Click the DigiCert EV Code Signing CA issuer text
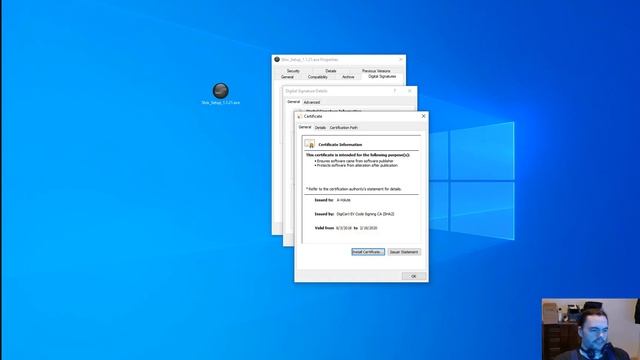The image size is (640, 360). (365, 214)
